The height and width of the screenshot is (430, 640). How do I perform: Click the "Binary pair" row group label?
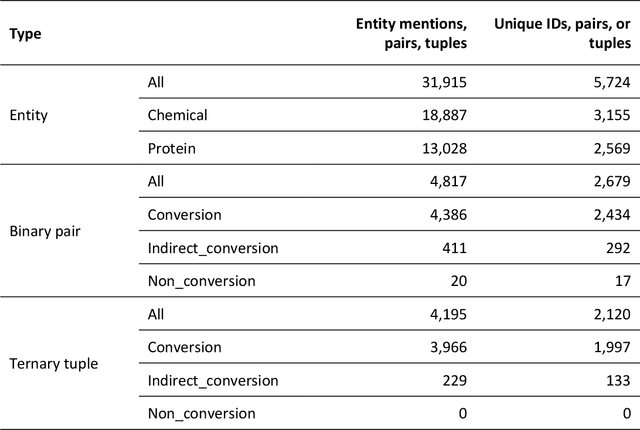44,231
